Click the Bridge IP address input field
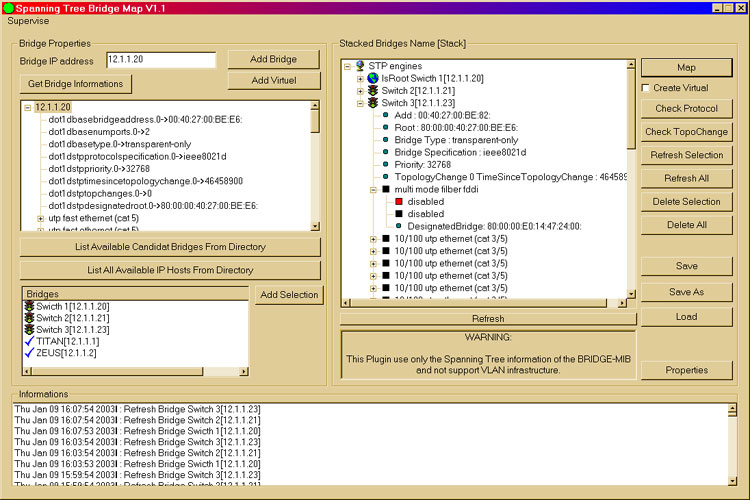The width and height of the screenshot is (750, 500). [x=160, y=60]
